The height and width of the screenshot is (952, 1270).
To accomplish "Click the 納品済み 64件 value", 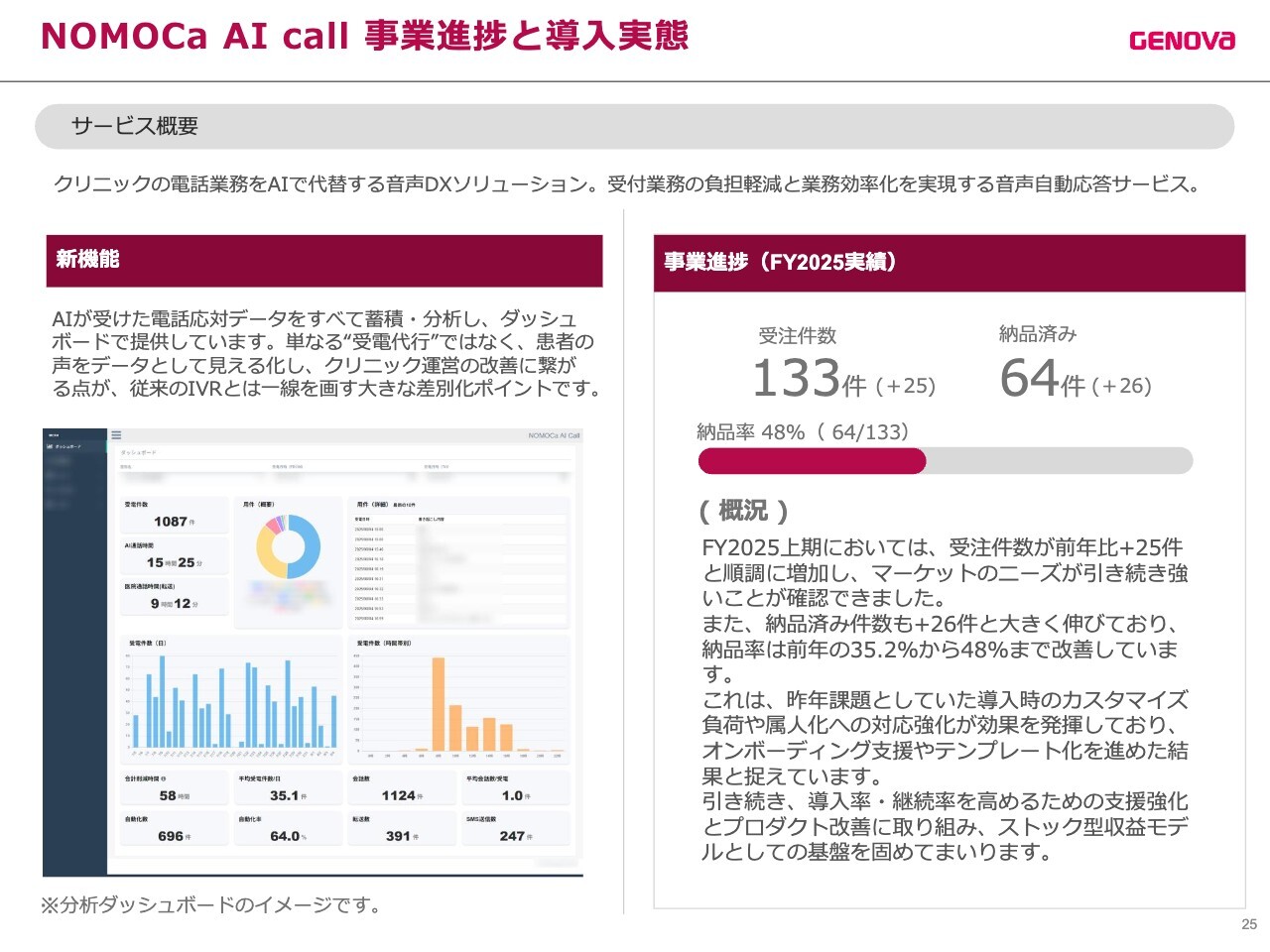I will [1042, 379].
